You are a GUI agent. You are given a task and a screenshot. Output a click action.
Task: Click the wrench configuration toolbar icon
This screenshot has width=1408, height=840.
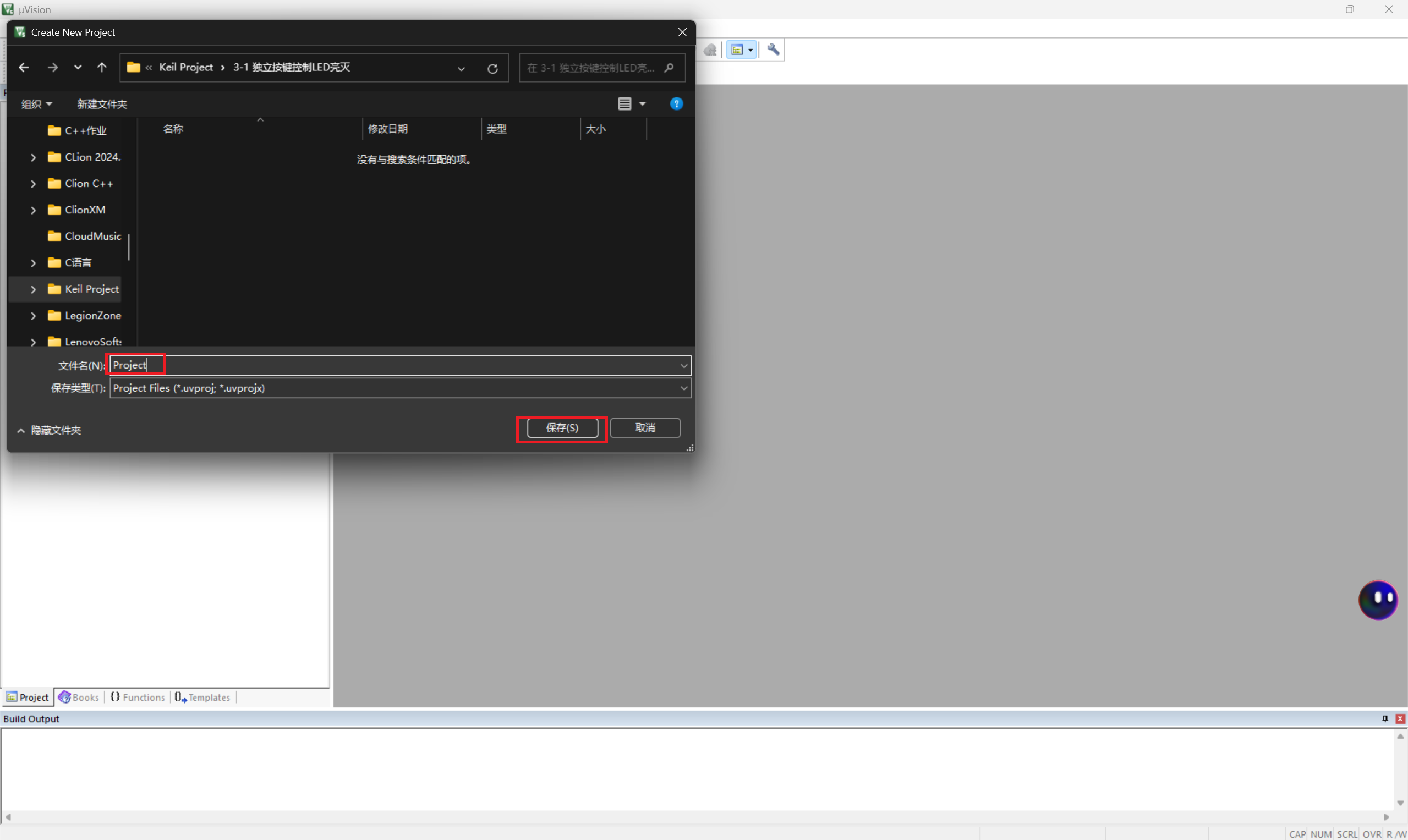point(773,50)
